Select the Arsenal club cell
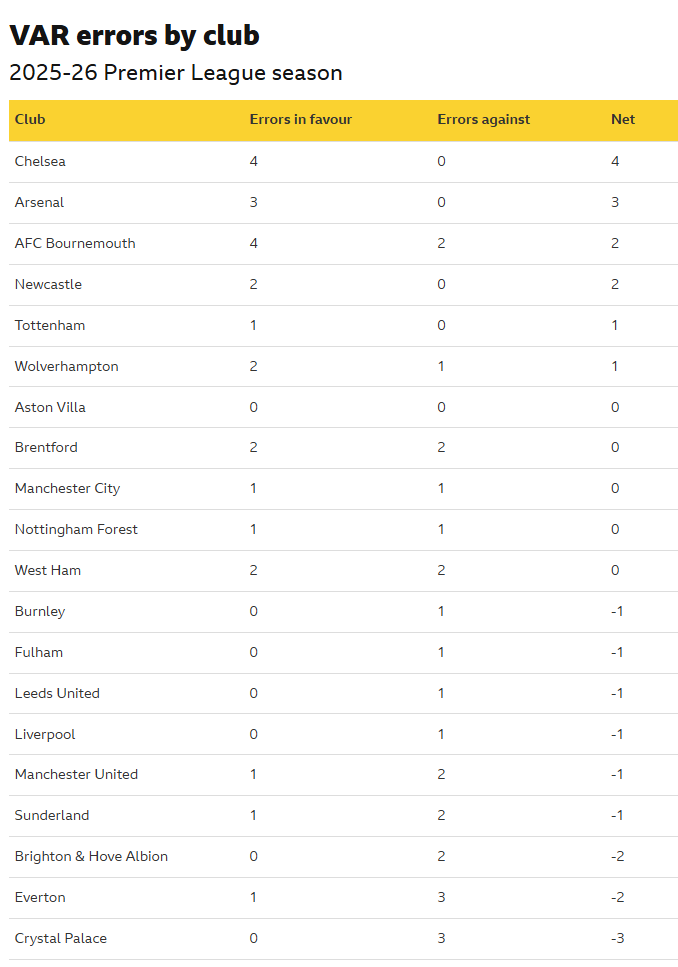 click(x=39, y=202)
